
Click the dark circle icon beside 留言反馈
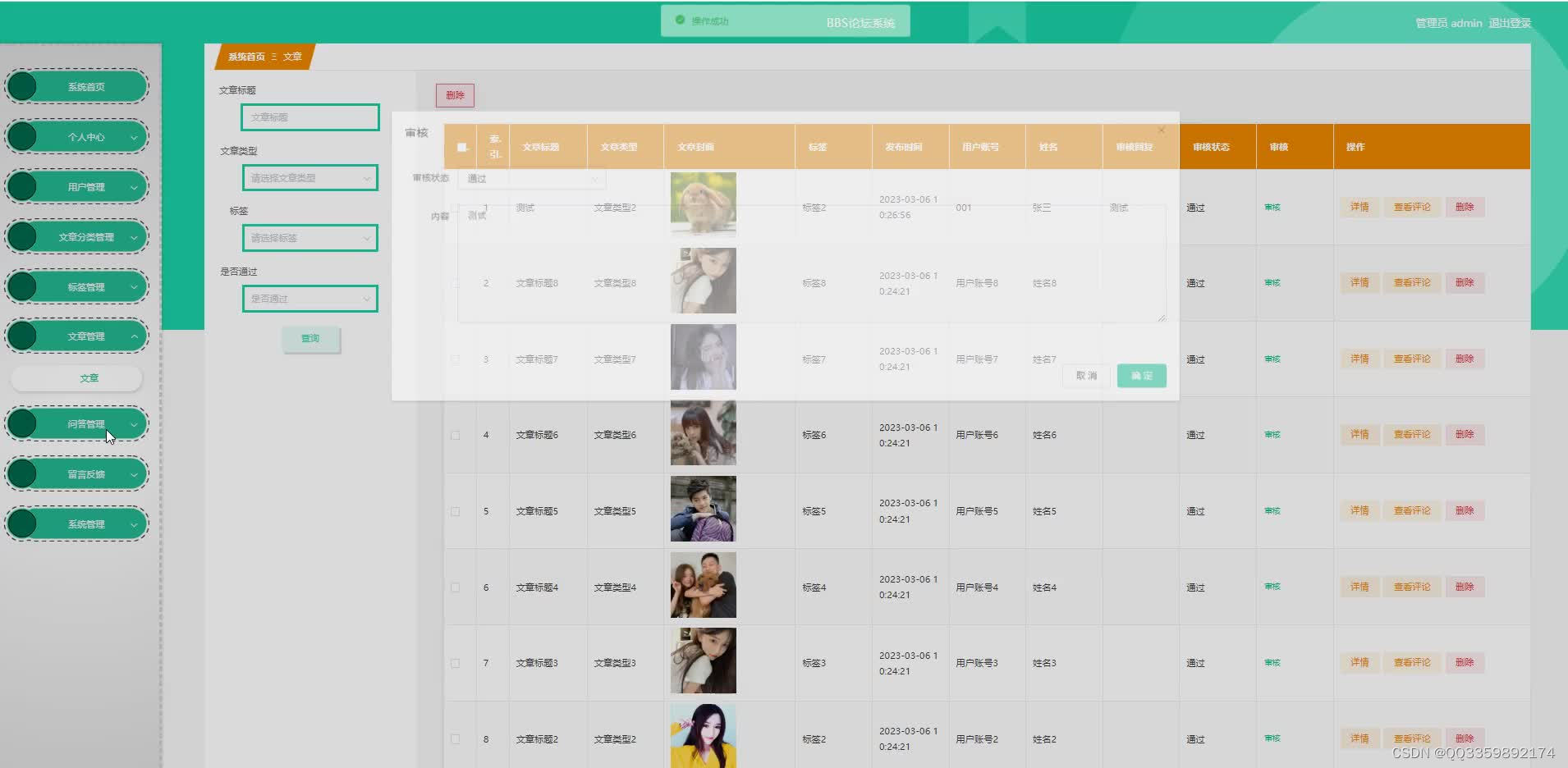23,473
